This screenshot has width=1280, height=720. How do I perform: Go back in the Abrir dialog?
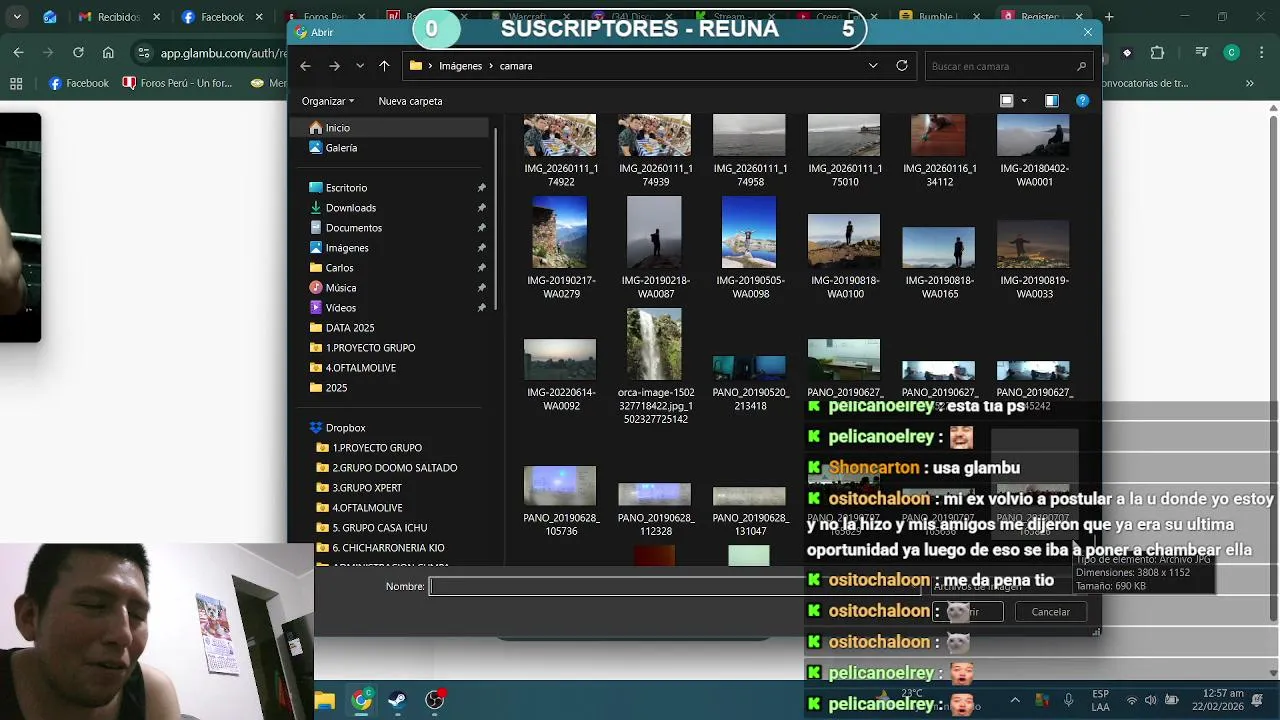coord(306,66)
